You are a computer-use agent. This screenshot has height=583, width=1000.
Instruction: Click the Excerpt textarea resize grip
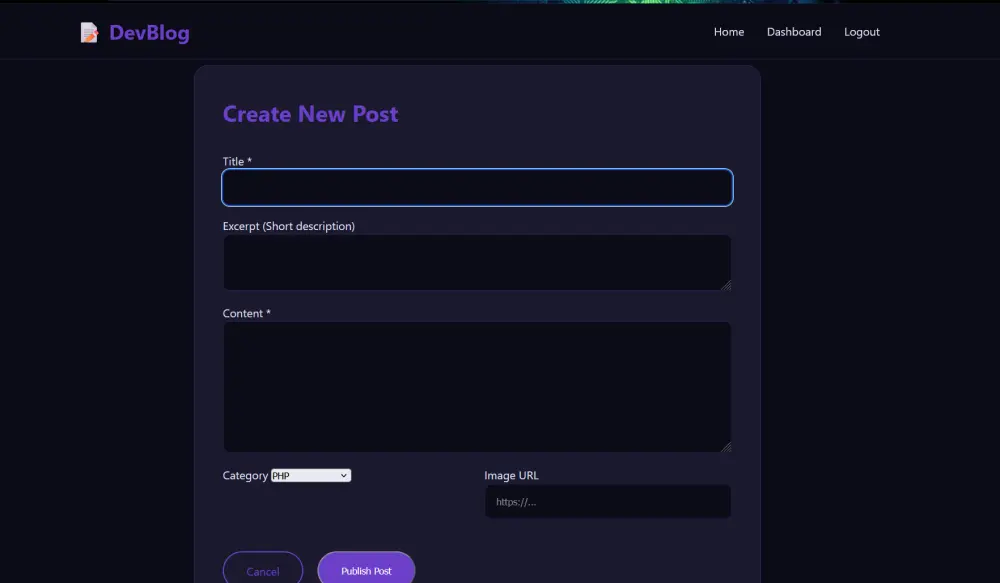727,285
